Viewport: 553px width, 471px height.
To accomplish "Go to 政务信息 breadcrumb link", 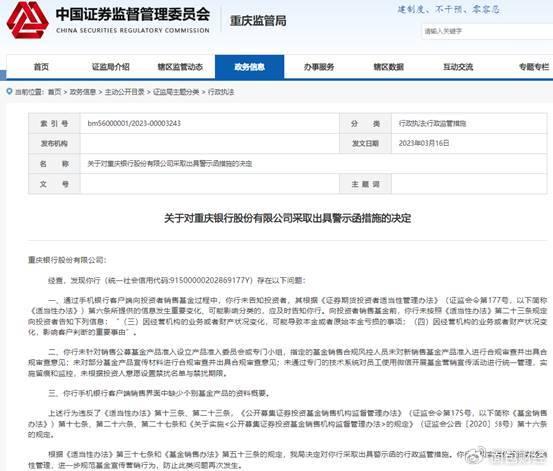I will click(x=83, y=92).
